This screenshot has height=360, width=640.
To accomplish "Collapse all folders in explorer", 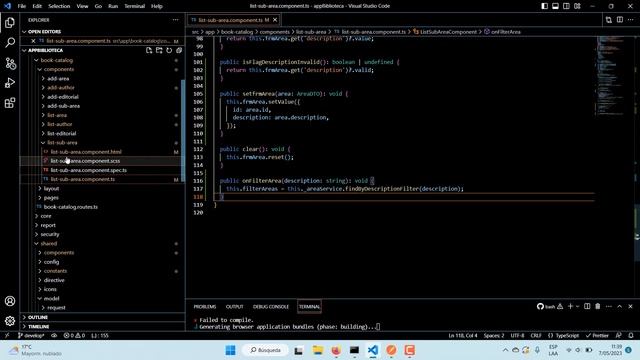I will point(179,50).
